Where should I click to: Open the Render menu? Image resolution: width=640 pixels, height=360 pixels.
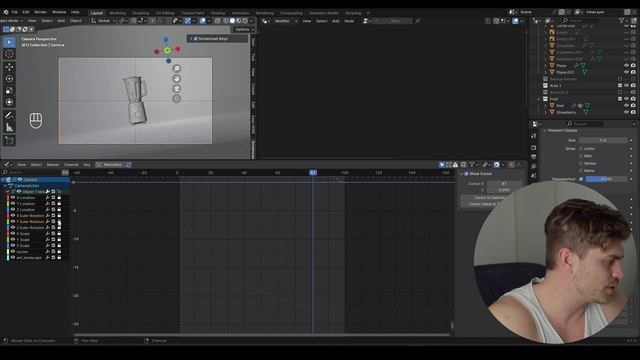40,12
